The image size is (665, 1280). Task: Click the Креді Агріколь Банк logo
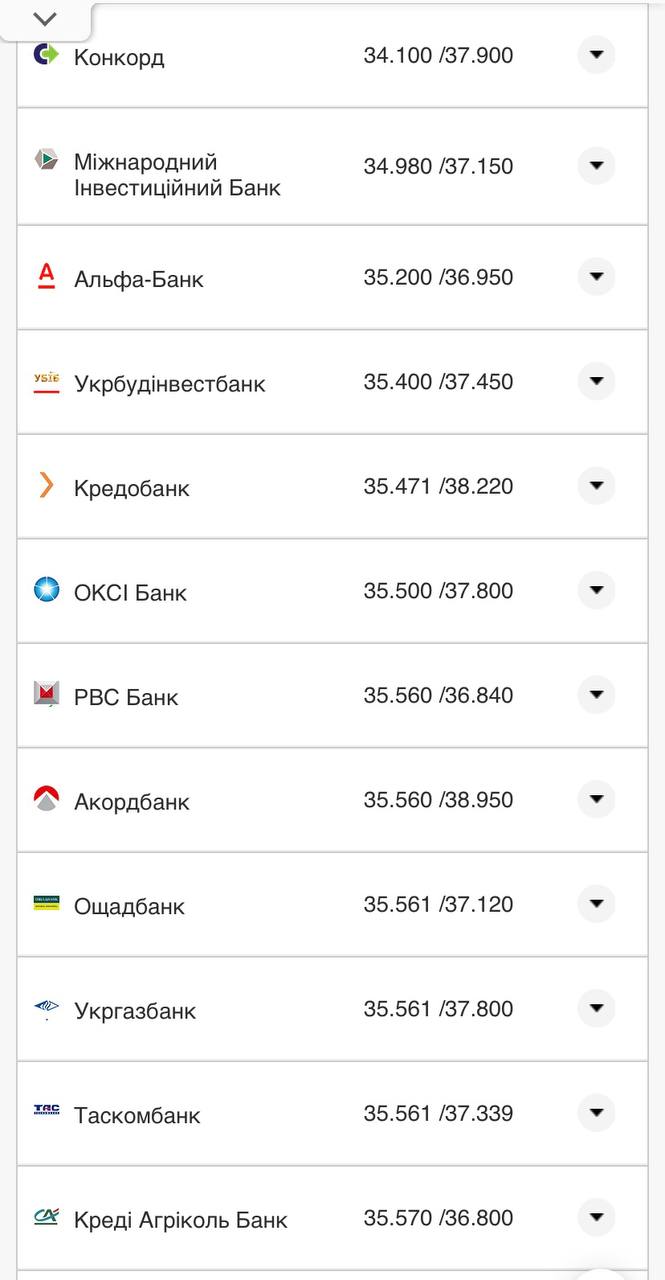[46, 1217]
